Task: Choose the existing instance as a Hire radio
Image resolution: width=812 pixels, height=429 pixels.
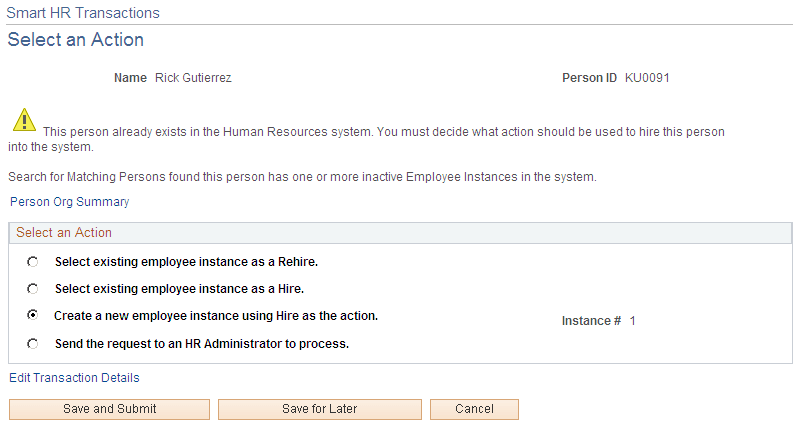Action: pyautogui.click(x=33, y=289)
